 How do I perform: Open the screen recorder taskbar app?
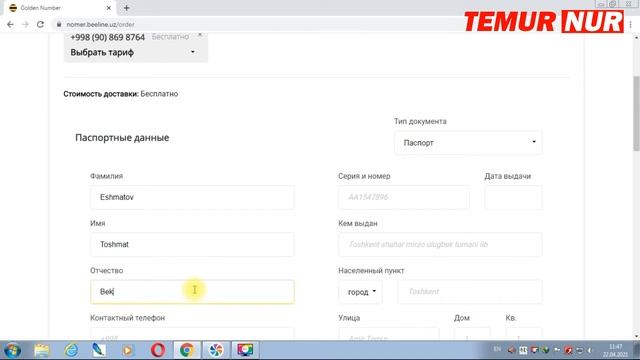click(x=245, y=350)
